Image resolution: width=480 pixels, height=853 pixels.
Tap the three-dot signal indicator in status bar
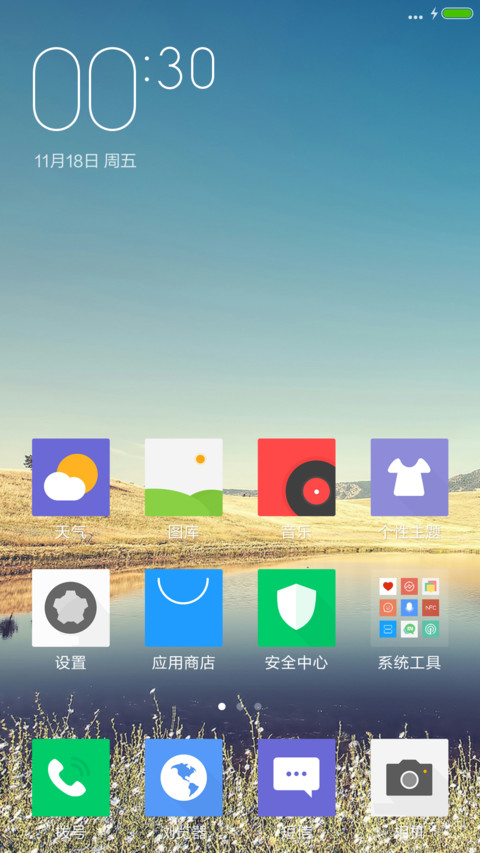click(x=415, y=17)
